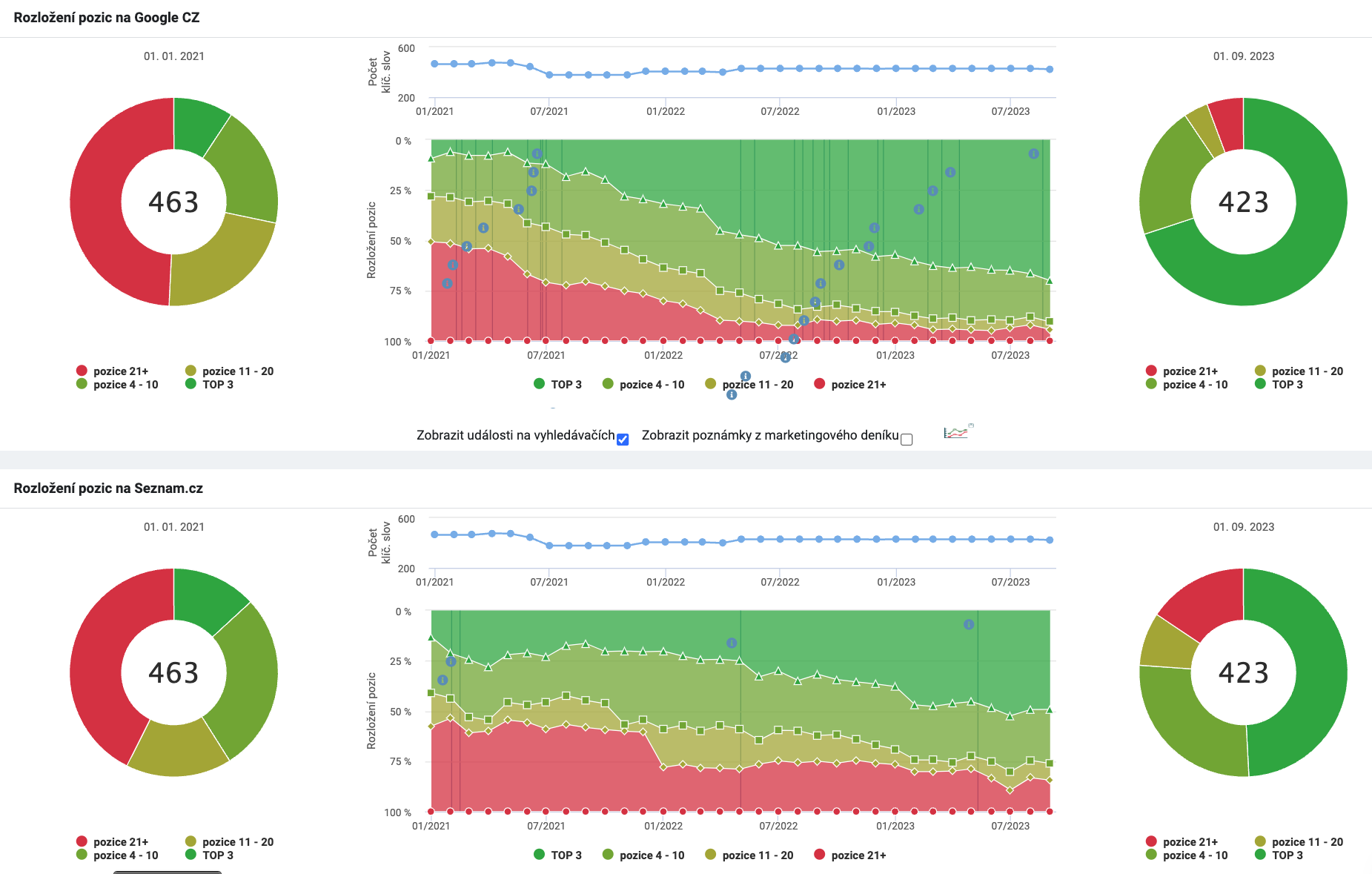Image resolution: width=1372 pixels, height=874 pixels.
Task: Click 'pozice 4 - 10' legend under Seznam 2021 donut
Action: pos(117,855)
